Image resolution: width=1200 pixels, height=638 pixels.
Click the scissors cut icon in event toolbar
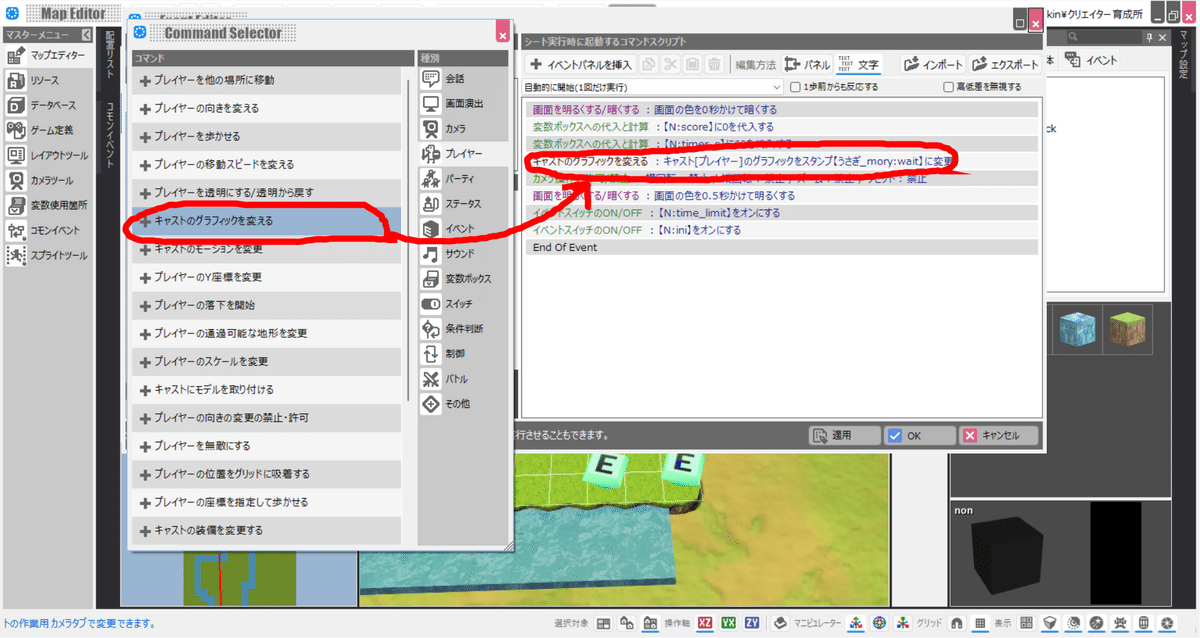[670, 64]
